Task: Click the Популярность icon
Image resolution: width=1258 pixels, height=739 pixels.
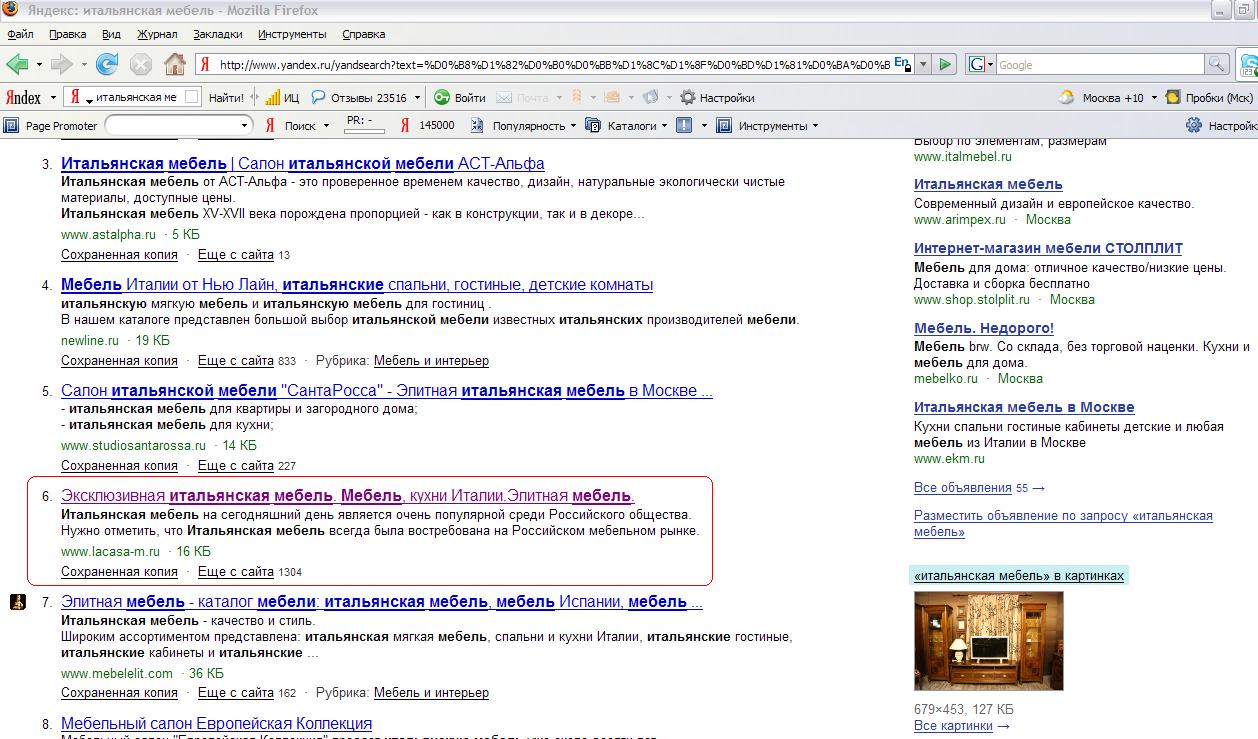Action: pos(477,125)
